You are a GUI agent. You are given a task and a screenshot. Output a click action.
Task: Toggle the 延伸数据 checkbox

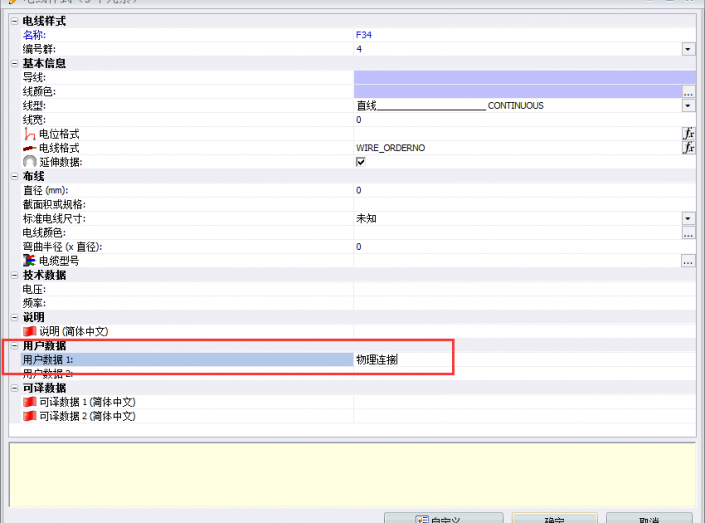pyautogui.click(x=361, y=162)
